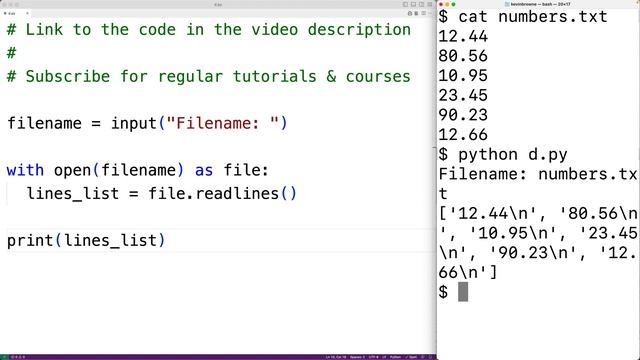Screen dimensions: 640x360
Task: Click the comment 'Link to the code in the video description'
Action: coord(209,30)
